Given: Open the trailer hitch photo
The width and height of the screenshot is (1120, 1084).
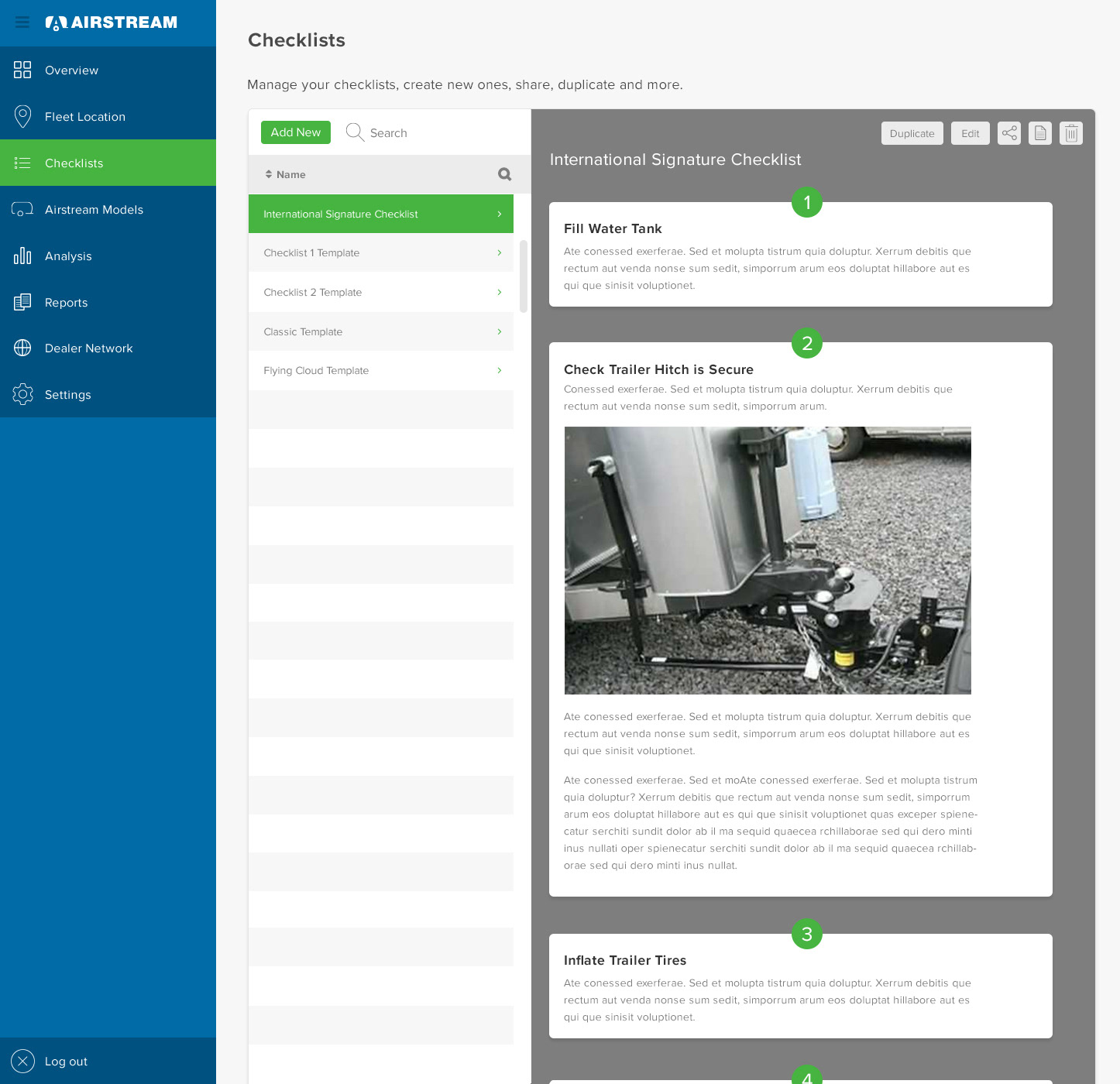Looking at the screenshot, I should point(768,561).
